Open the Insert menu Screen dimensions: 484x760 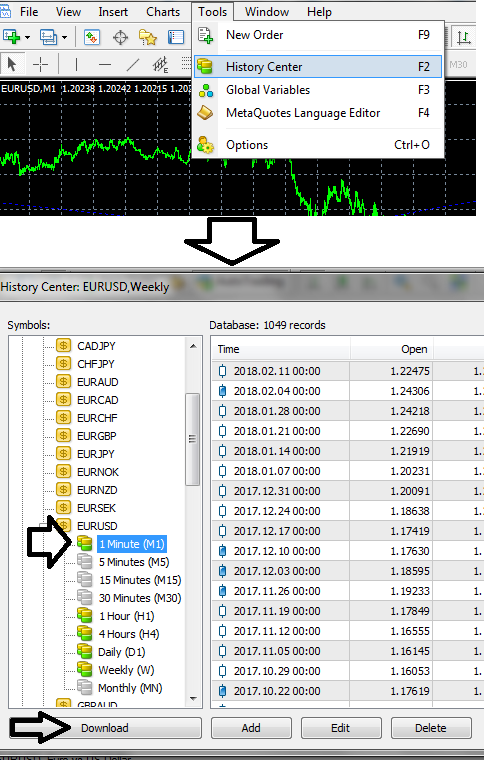click(113, 12)
